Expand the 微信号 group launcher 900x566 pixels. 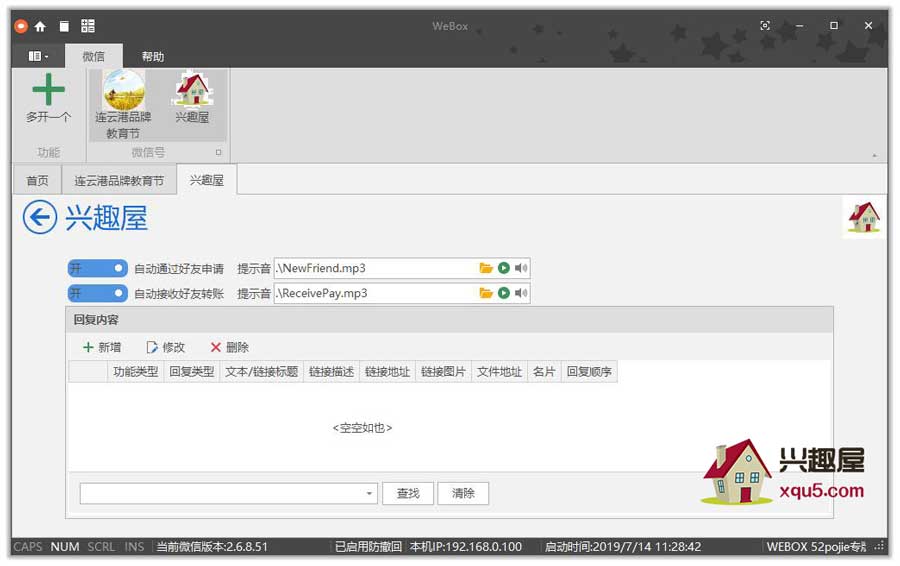pyautogui.click(x=218, y=152)
